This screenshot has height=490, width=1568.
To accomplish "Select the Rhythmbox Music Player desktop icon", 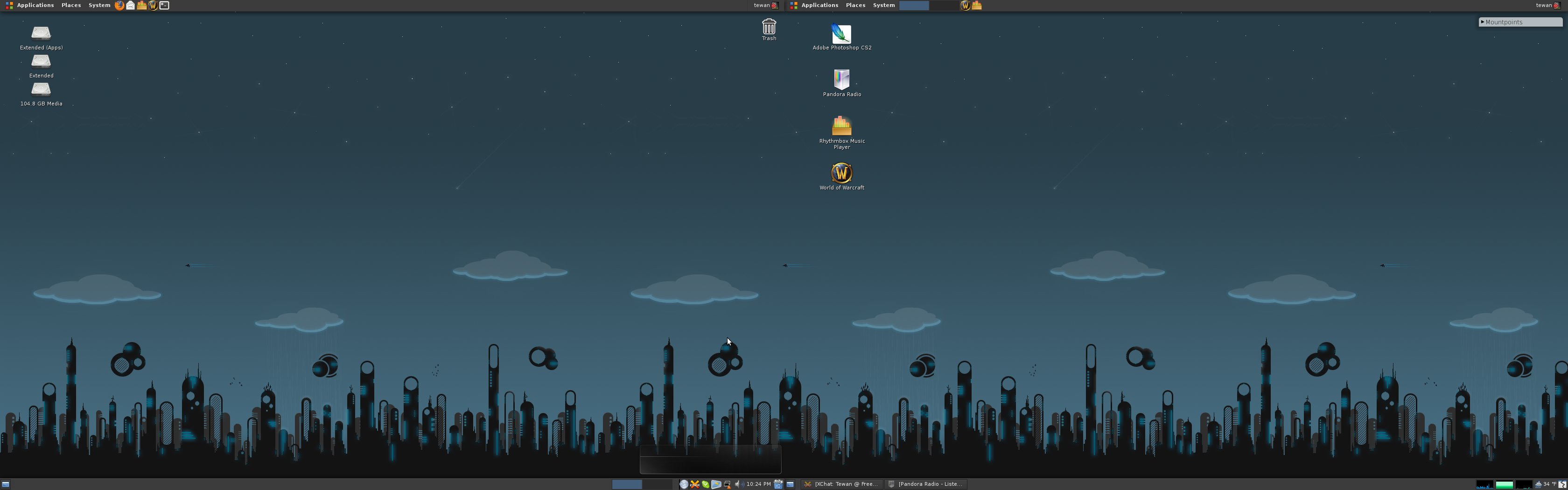I will (841, 126).
